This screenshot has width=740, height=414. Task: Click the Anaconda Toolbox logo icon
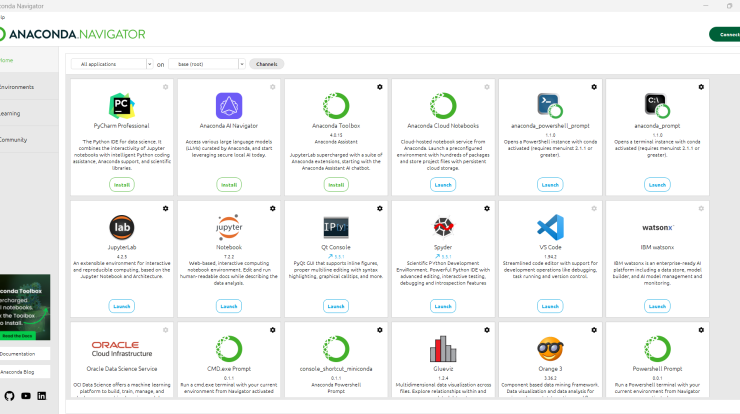pos(336,105)
